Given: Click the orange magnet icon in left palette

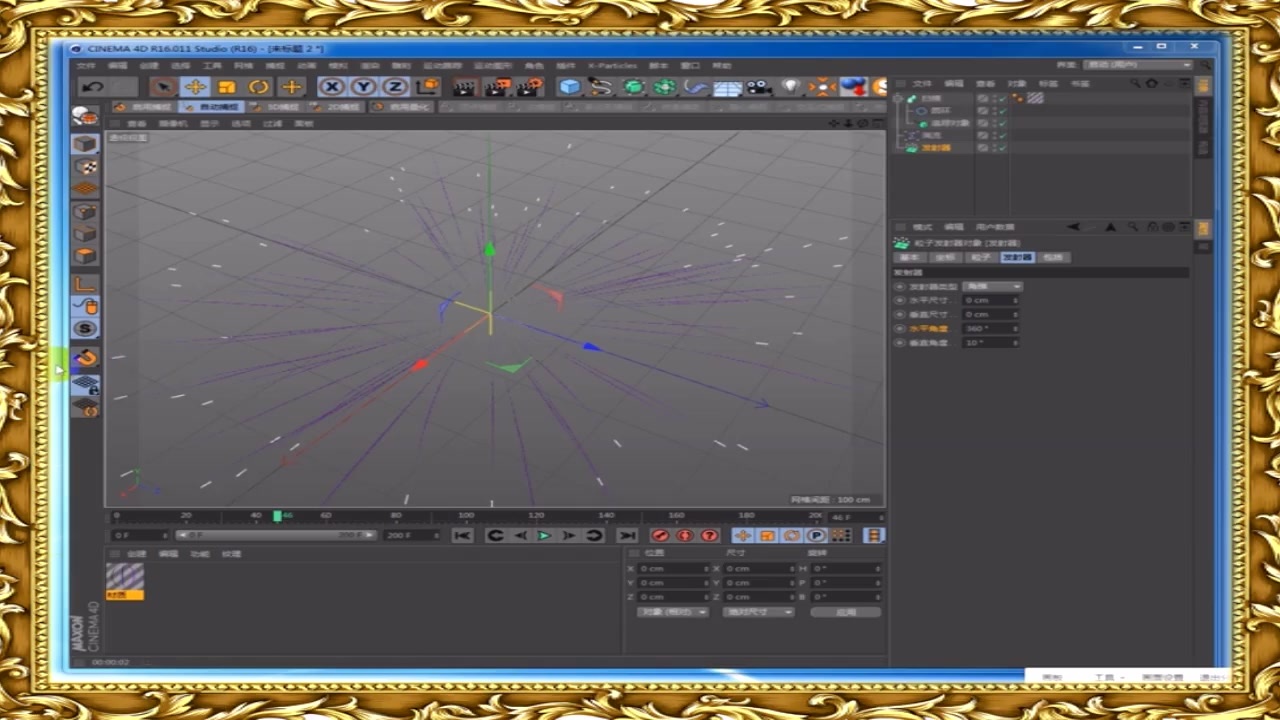Looking at the screenshot, I should pos(85,358).
